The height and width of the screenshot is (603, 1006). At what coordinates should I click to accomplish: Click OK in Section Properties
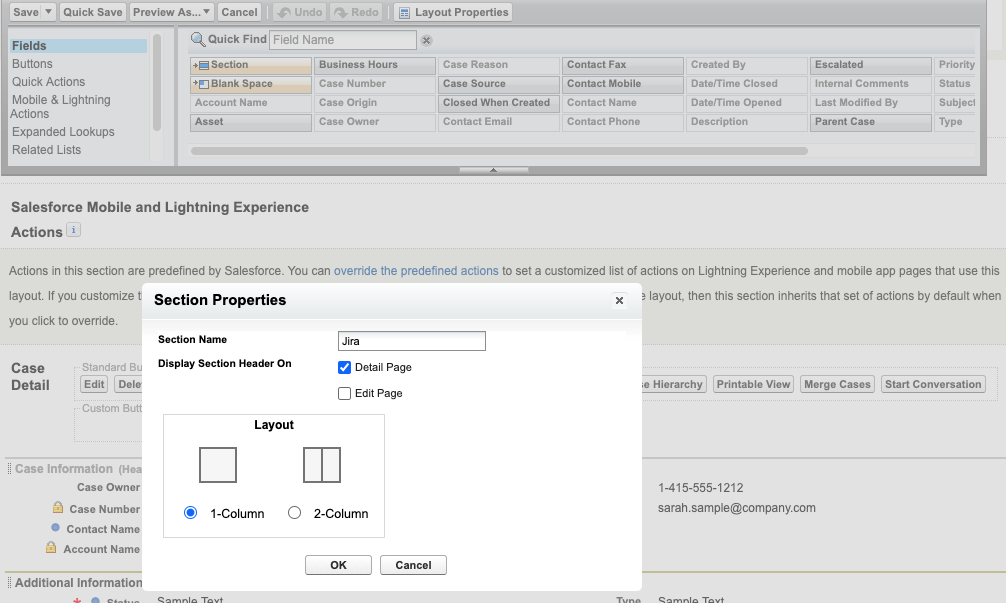pyautogui.click(x=338, y=565)
